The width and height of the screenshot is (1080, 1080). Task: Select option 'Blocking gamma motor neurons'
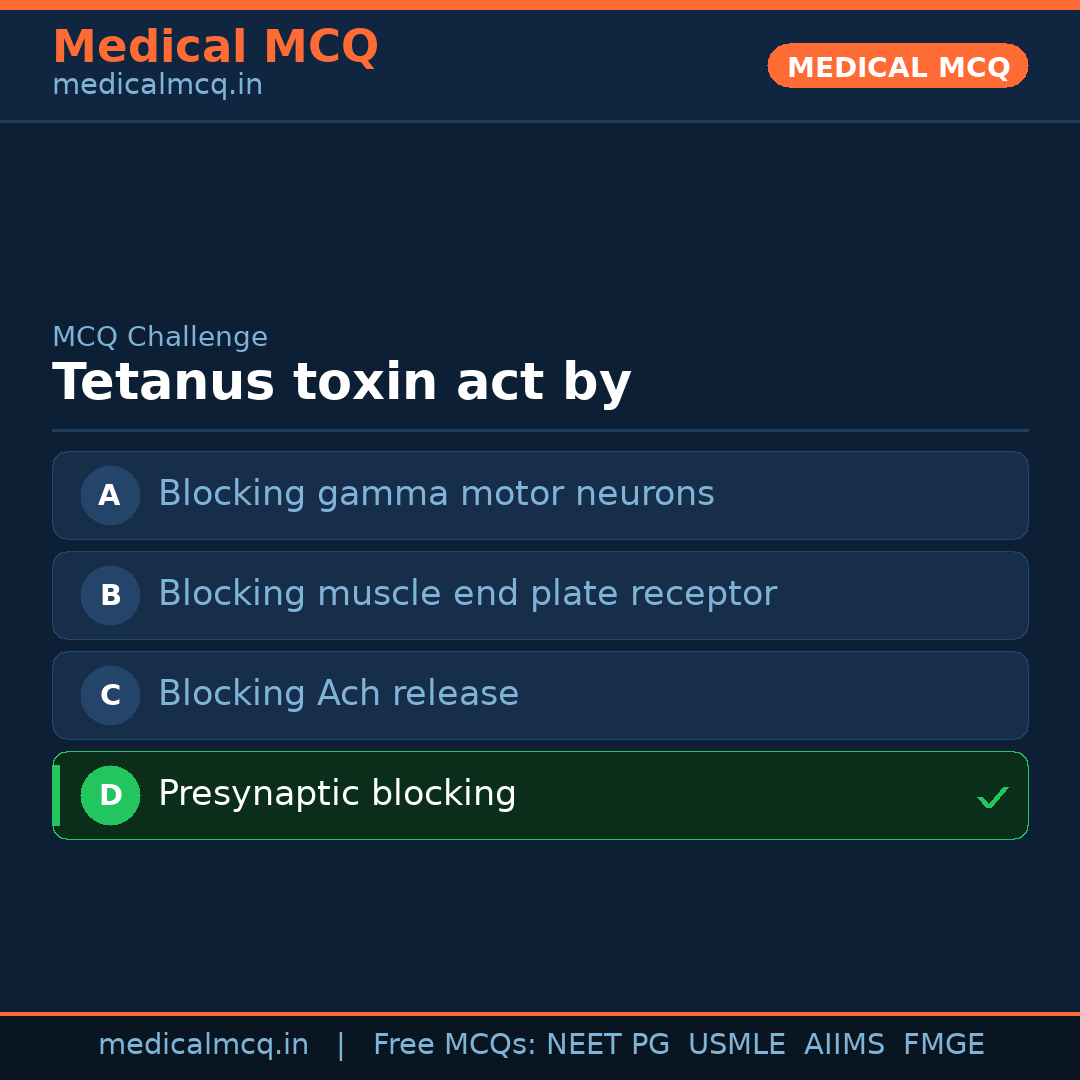tap(436, 494)
